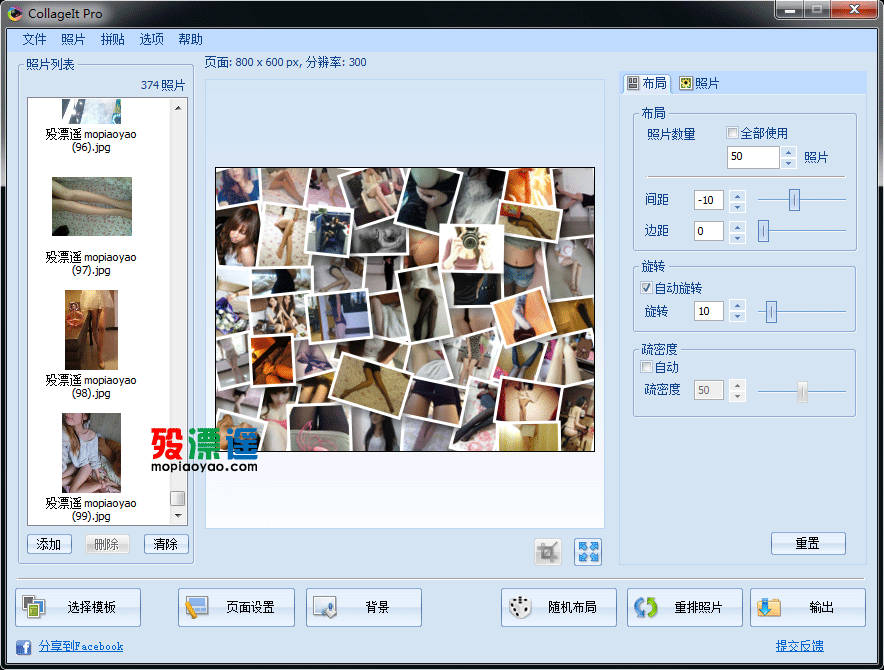Click the folder download icon on 输出
Viewport: 884px width, 670px height.
click(x=769, y=607)
